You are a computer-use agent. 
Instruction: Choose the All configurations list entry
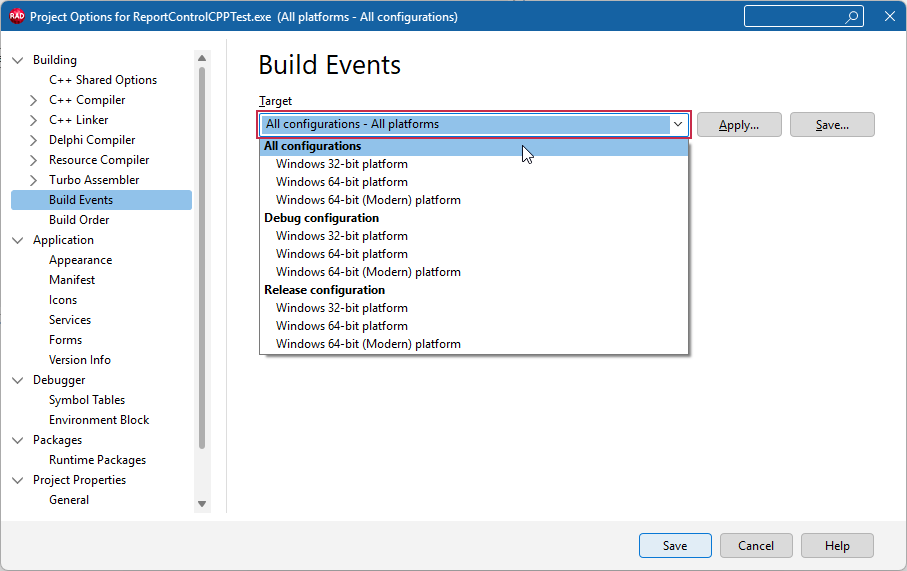tap(474, 146)
